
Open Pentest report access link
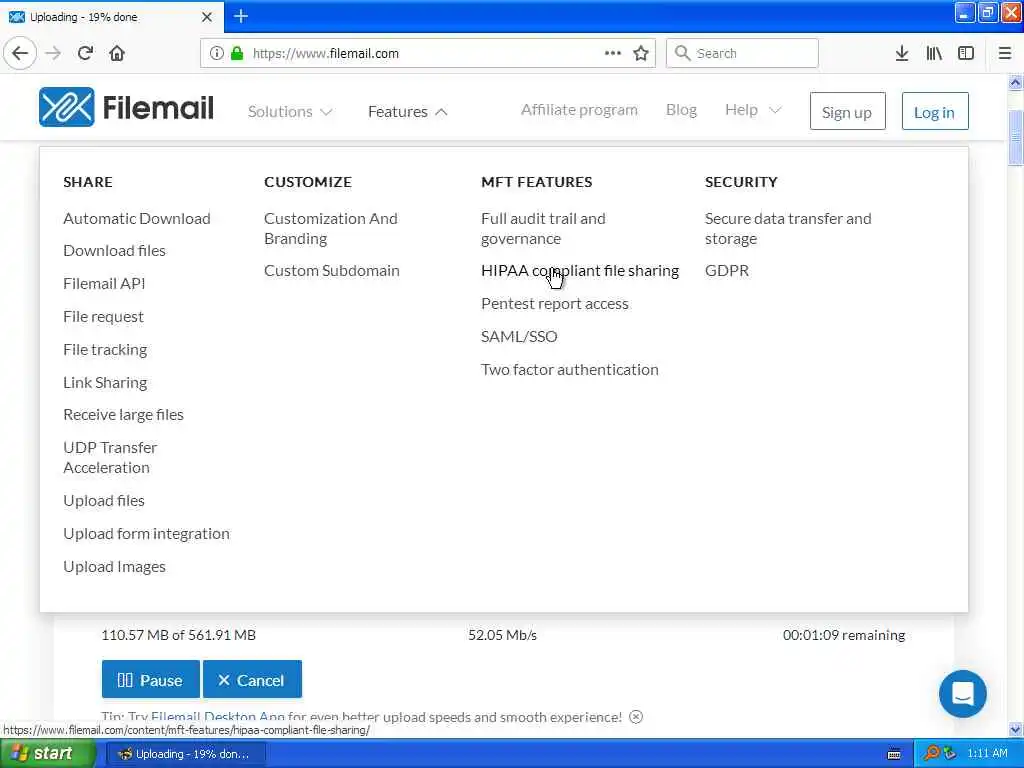554,304
